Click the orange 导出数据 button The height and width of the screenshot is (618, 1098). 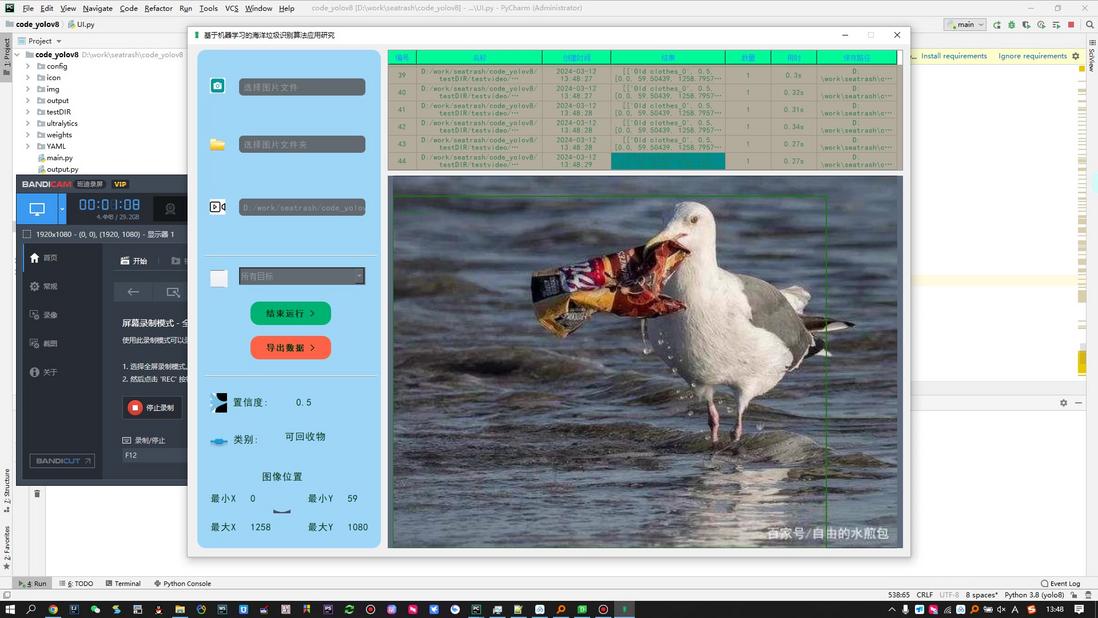click(x=291, y=347)
